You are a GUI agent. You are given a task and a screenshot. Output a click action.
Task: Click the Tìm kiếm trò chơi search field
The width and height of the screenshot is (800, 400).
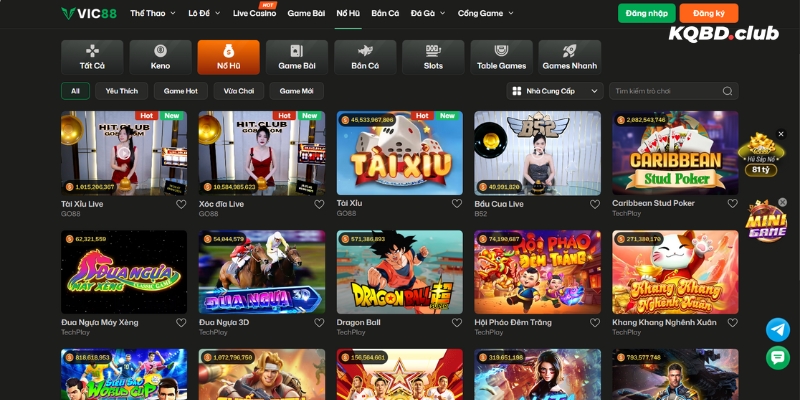(x=675, y=91)
